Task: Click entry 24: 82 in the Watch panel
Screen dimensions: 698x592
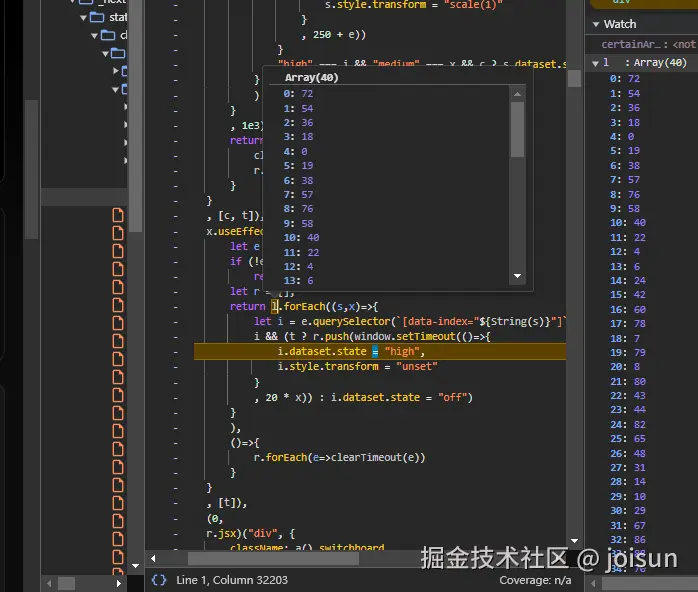Action: click(x=628, y=425)
